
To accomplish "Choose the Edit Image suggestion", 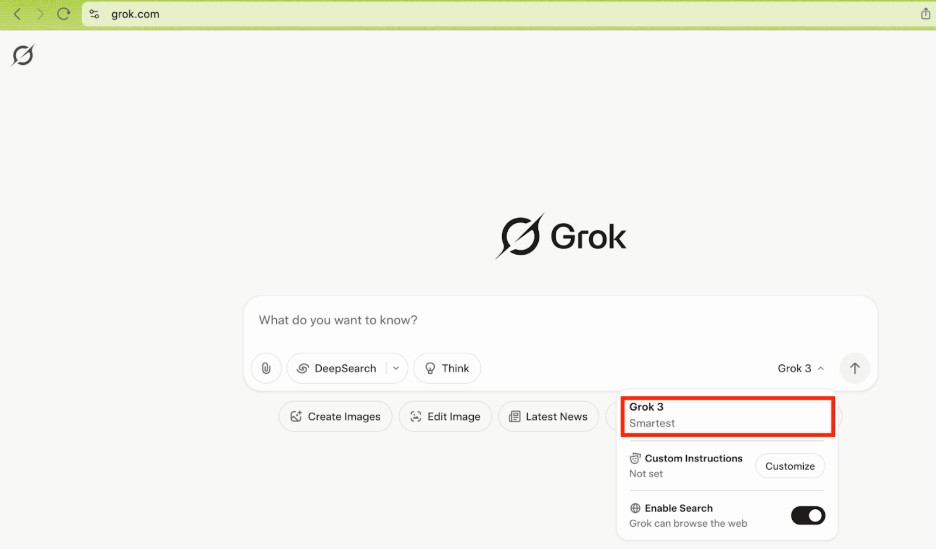I will tap(445, 416).
